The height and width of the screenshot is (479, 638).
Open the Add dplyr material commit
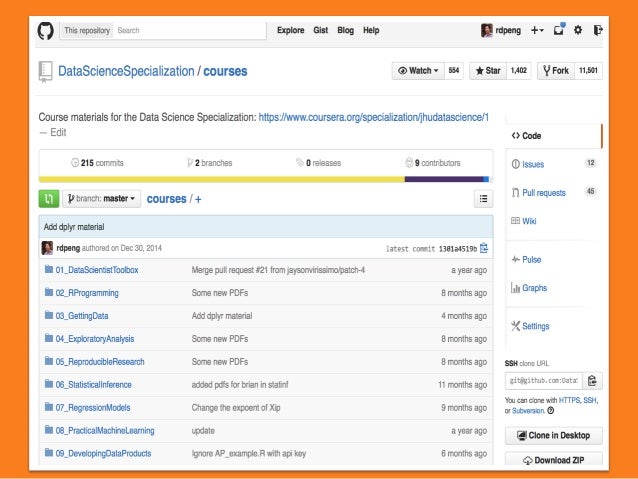click(x=74, y=227)
